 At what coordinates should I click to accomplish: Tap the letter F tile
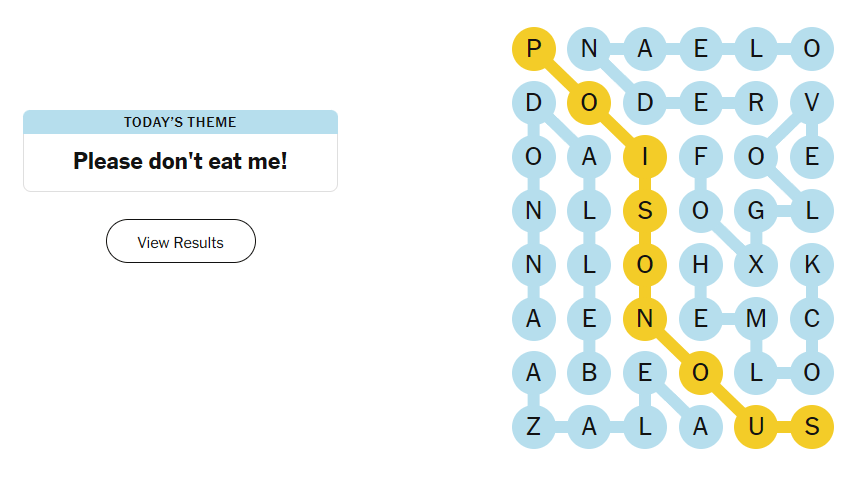(700, 157)
